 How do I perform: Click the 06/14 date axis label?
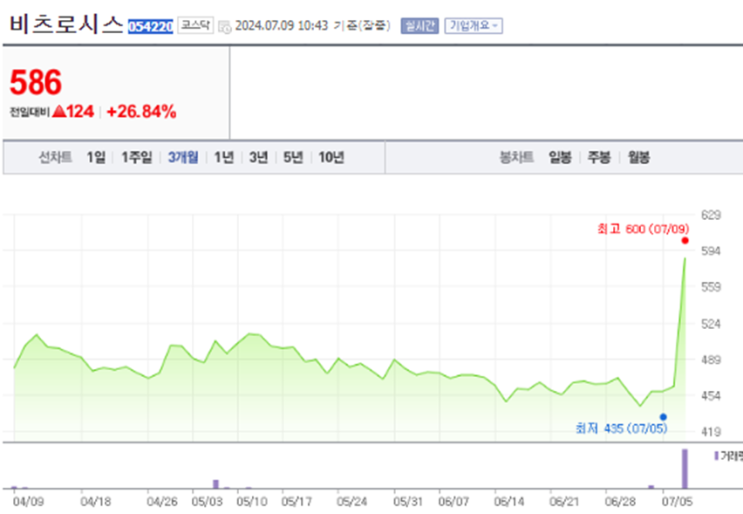click(509, 502)
